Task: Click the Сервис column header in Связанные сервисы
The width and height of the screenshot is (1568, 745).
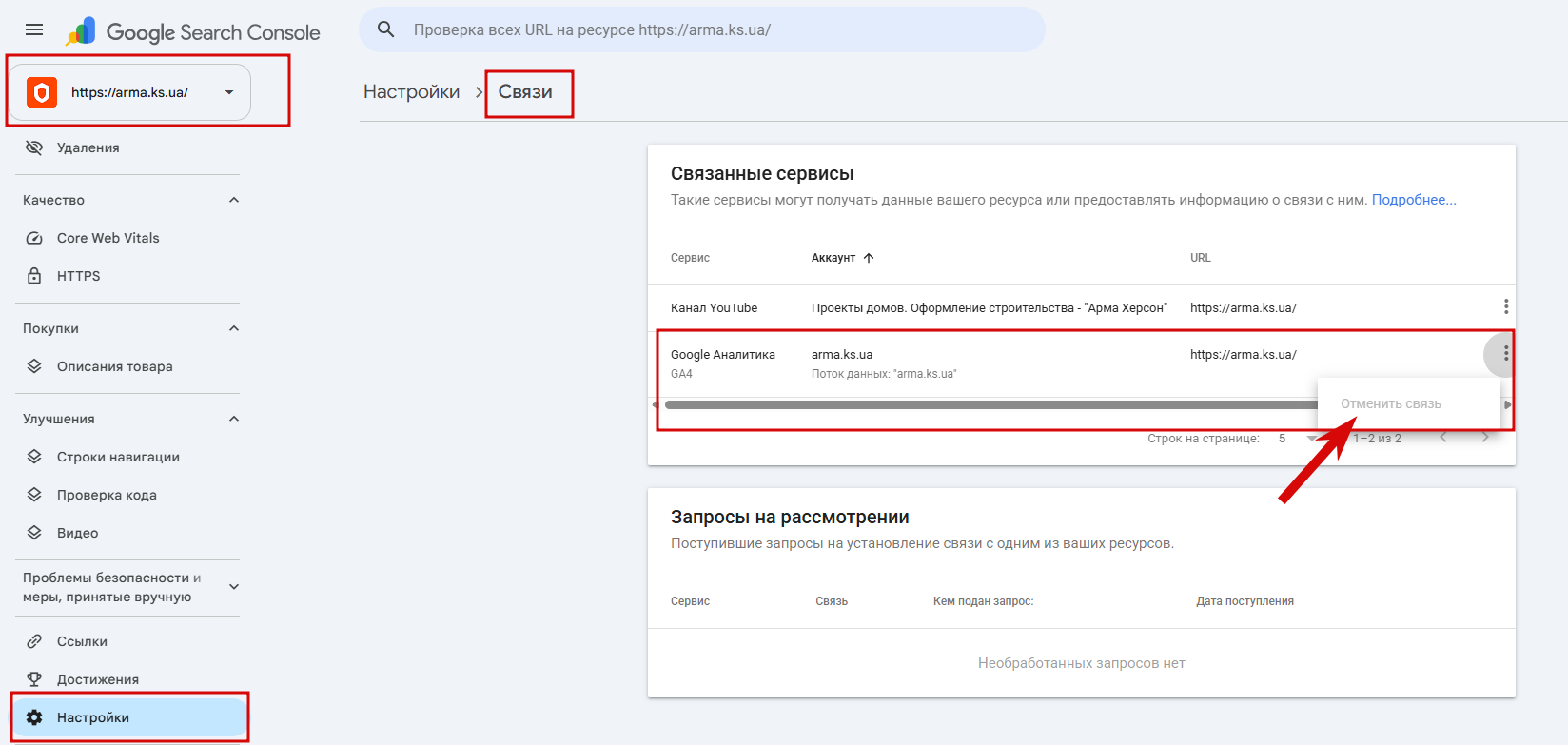Action: (x=690, y=258)
